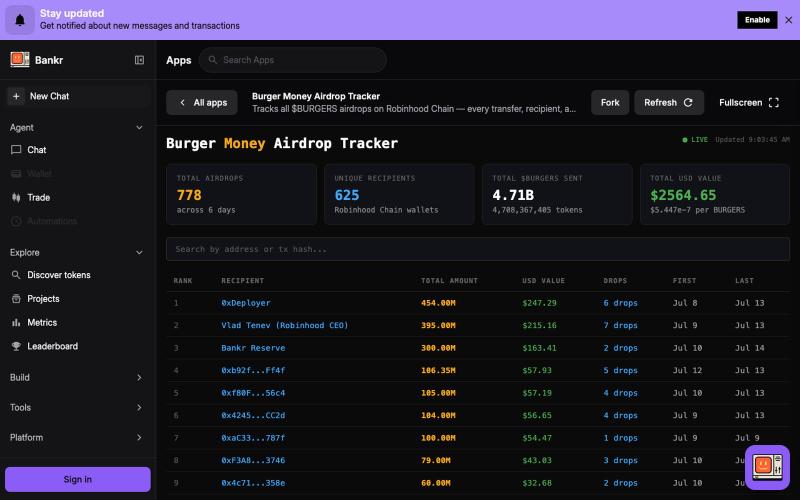
Task: Click the First column header
Action: [684, 281]
